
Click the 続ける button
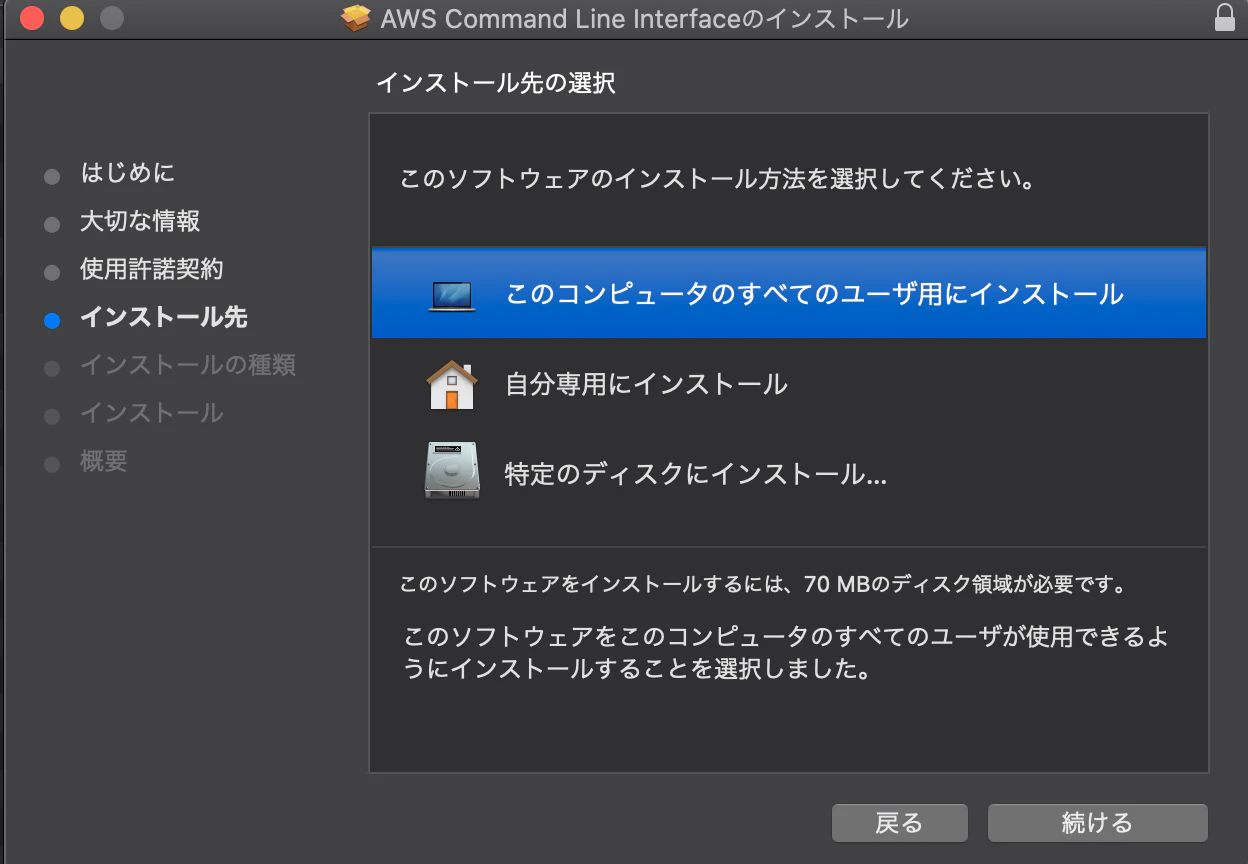click(x=1097, y=823)
